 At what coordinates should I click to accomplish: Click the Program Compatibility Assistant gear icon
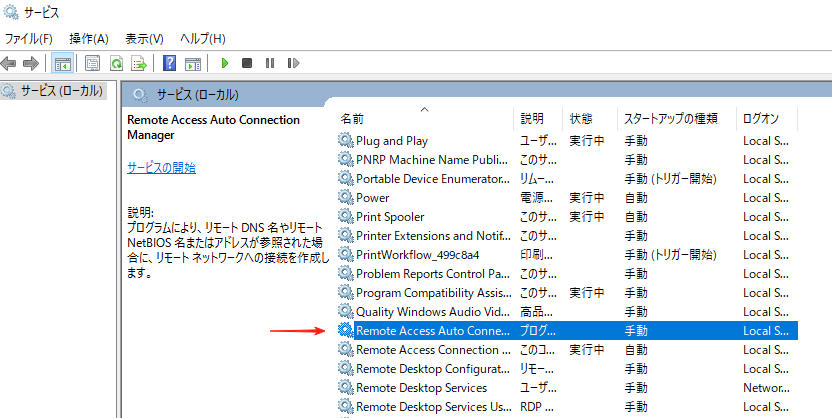(345, 292)
